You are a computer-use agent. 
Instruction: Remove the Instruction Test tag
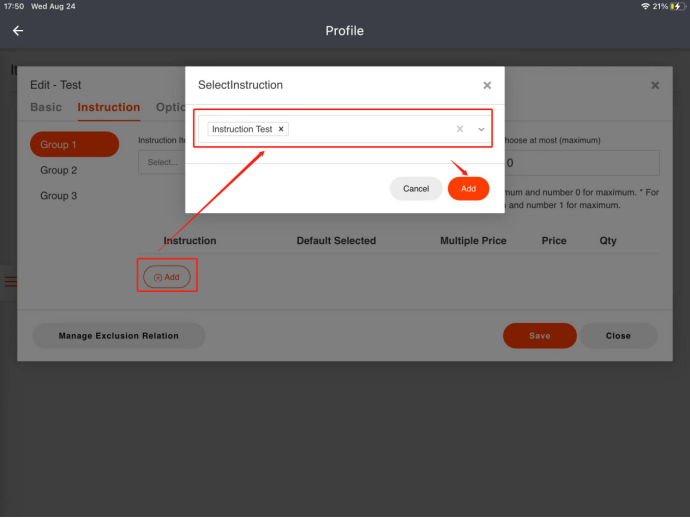(x=281, y=129)
